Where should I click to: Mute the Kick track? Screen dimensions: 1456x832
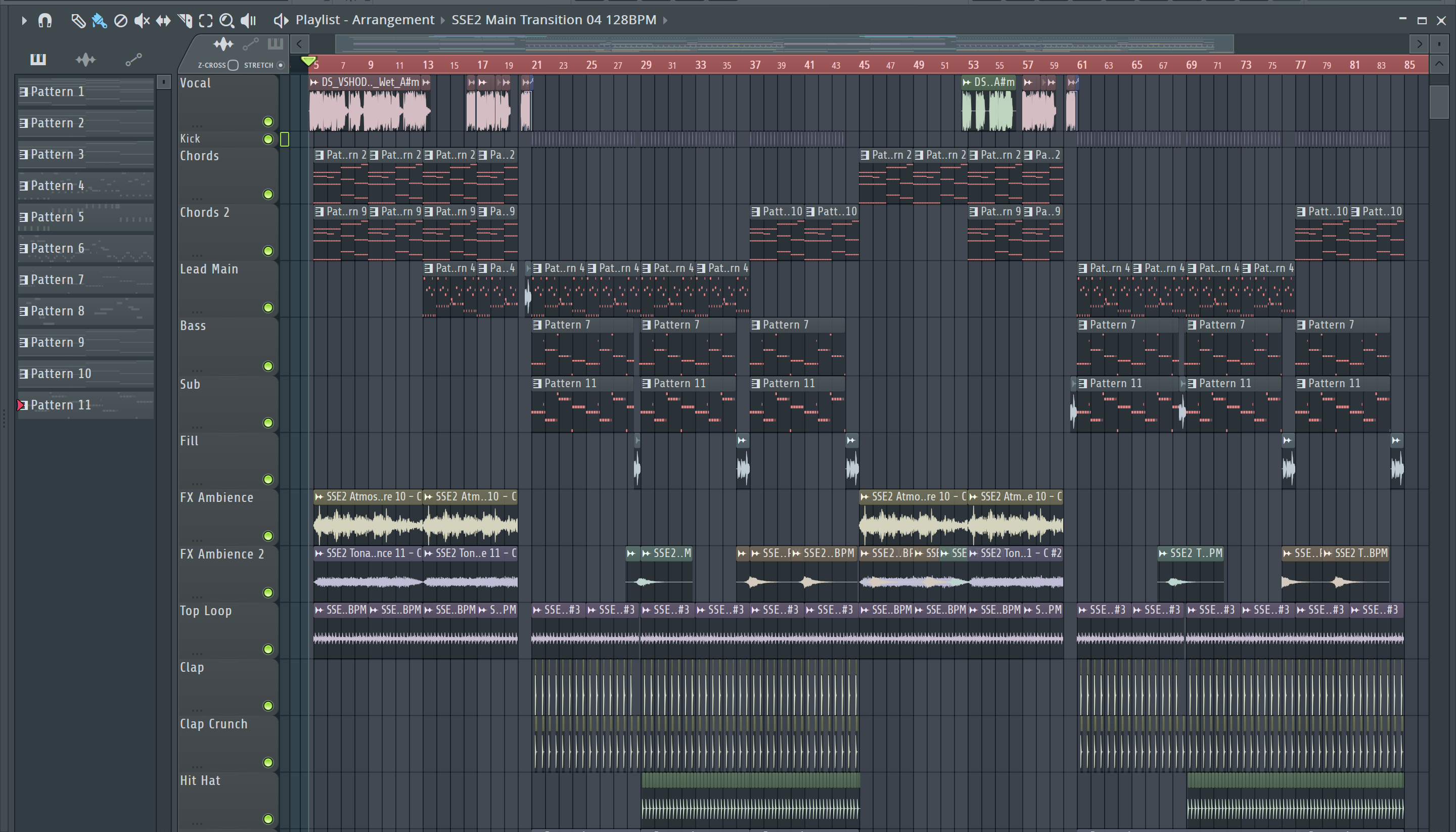pos(268,139)
